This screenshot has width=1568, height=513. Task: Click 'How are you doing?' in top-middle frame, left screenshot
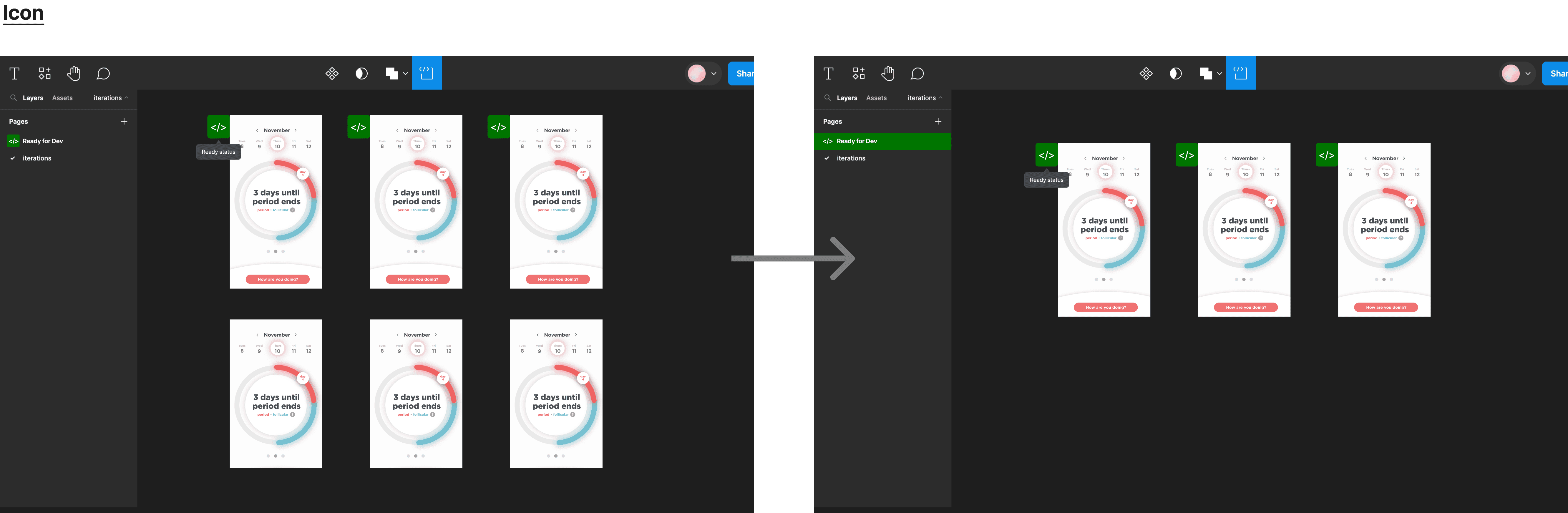(x=418, y=279)
